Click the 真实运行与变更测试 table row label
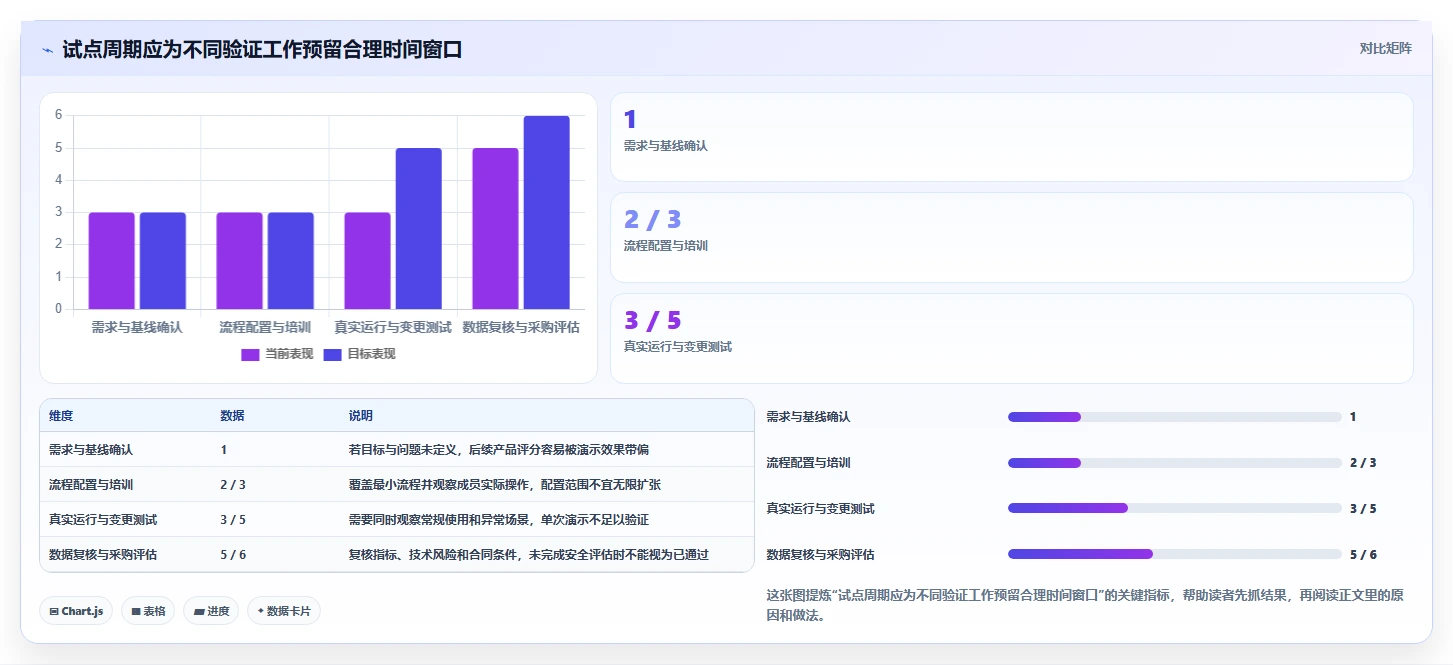1453x665 pixels. (103, 520)
